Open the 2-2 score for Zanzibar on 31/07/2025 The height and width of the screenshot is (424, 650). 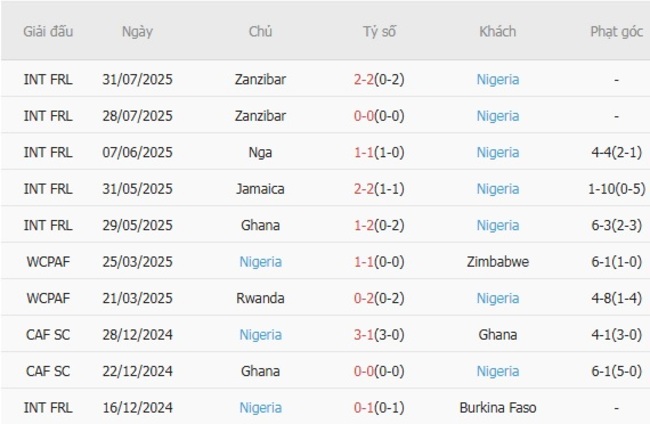(379, 79)
